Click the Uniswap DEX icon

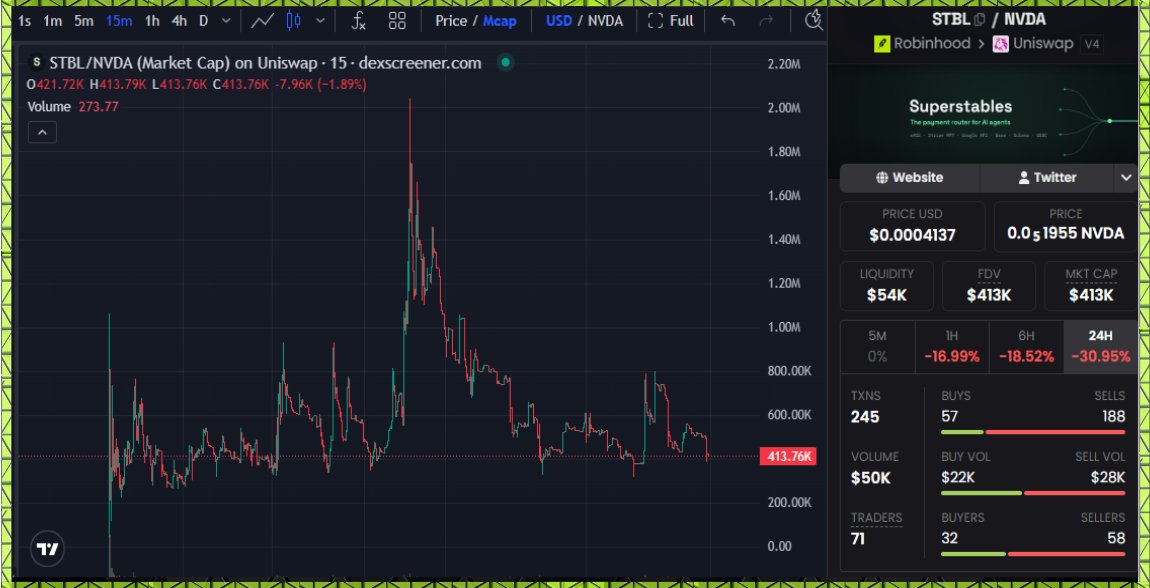(1001, 44)
